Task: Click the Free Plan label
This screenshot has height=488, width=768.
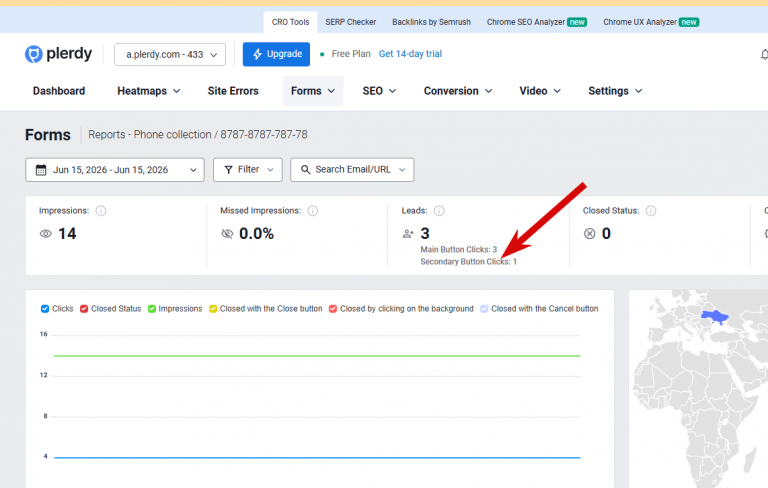Action: click(351, 54)
